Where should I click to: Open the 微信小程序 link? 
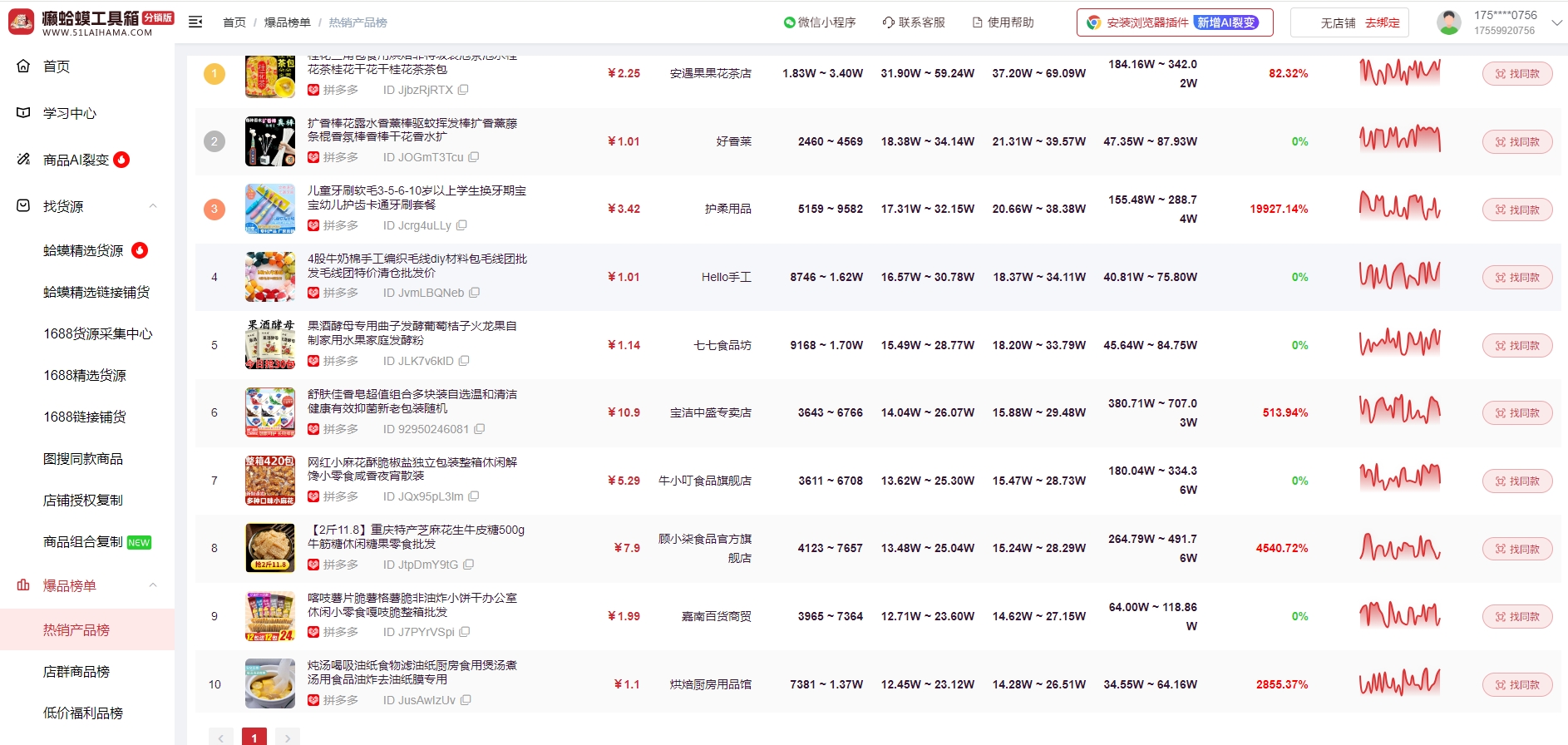click(x=820, y=22)
